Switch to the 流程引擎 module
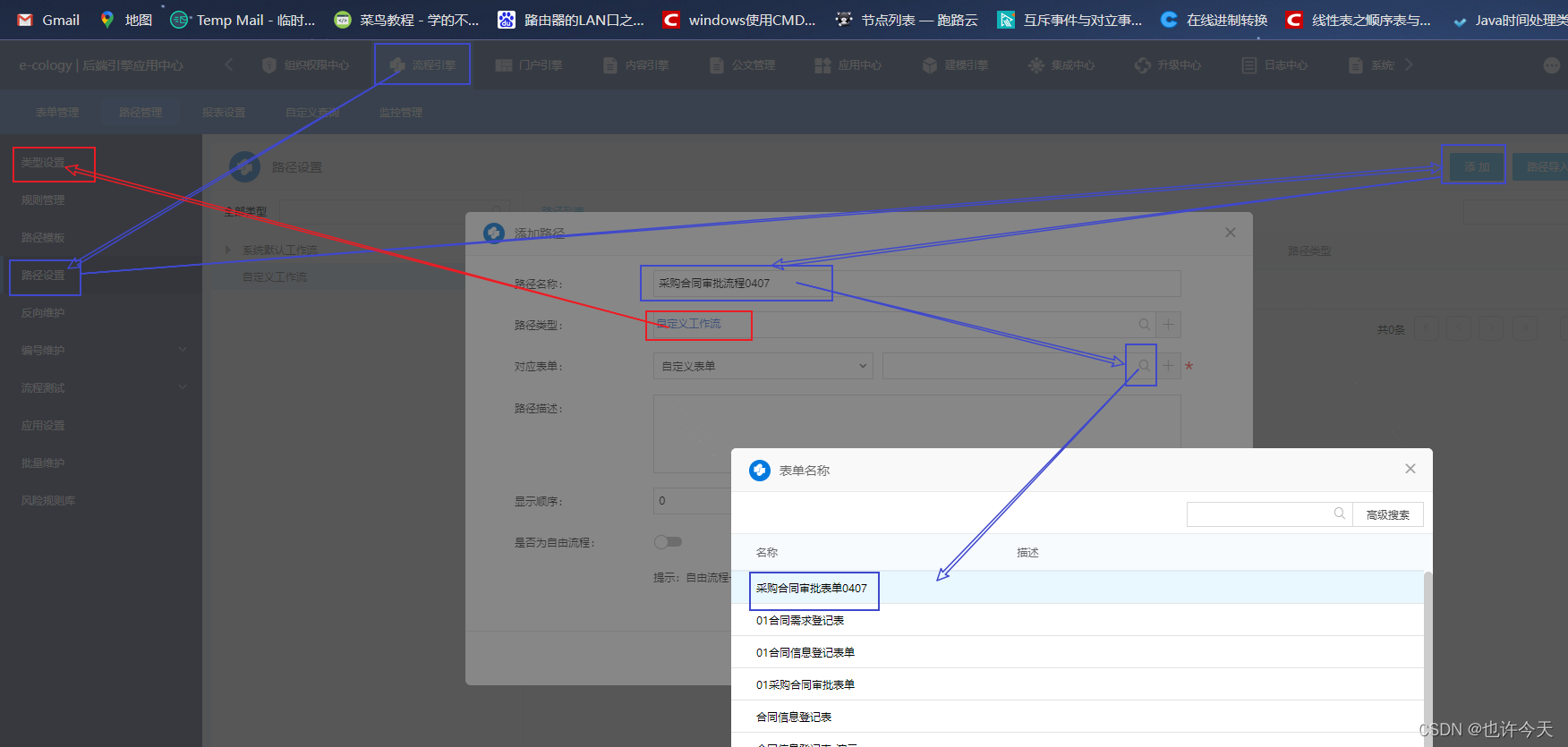This screenshot has width=1568, height=747. coord(422,65)
